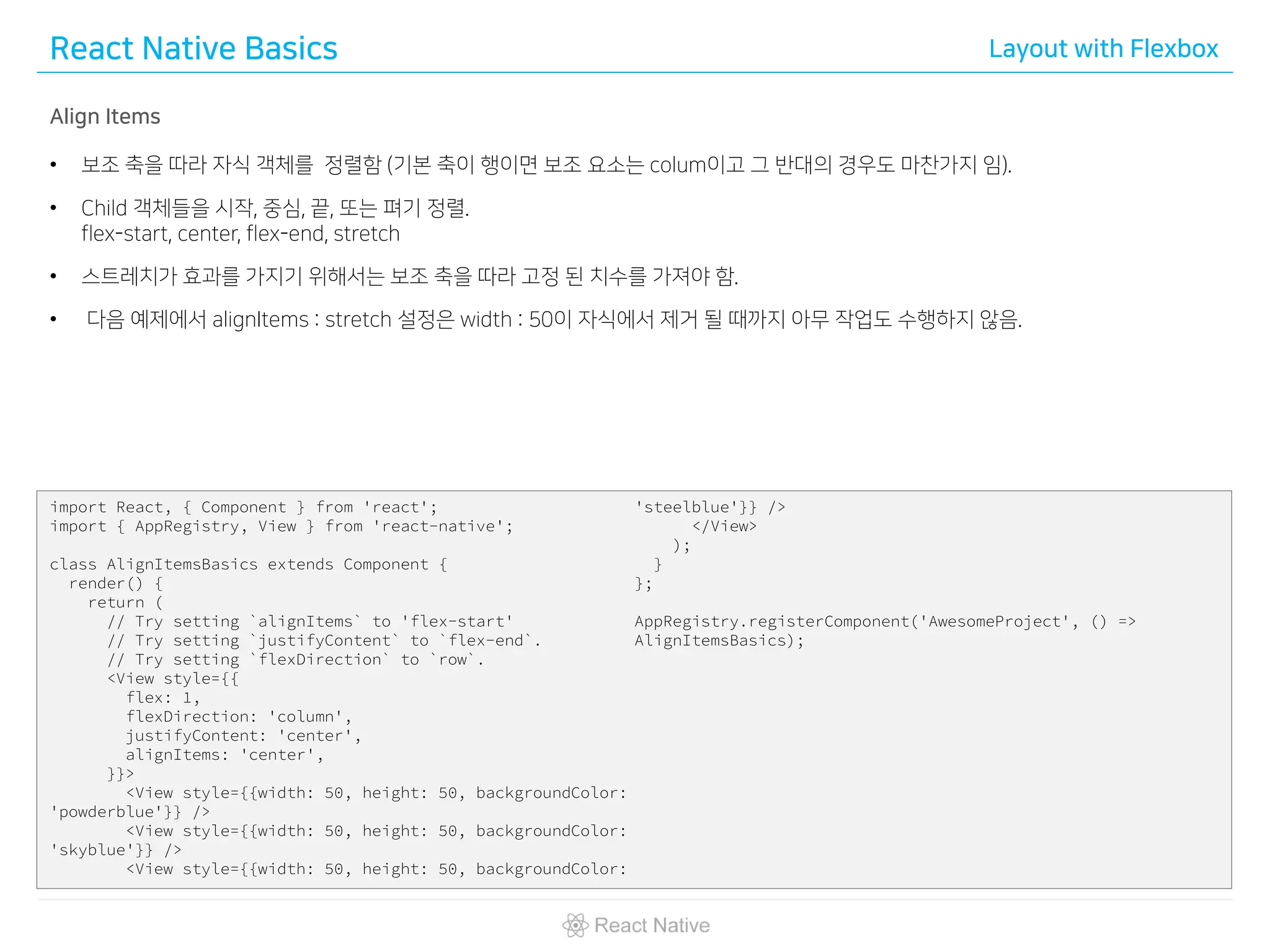Click the "justifyContent: 'center'," code line
1270x952 pixels.
(x=244, y=736)
